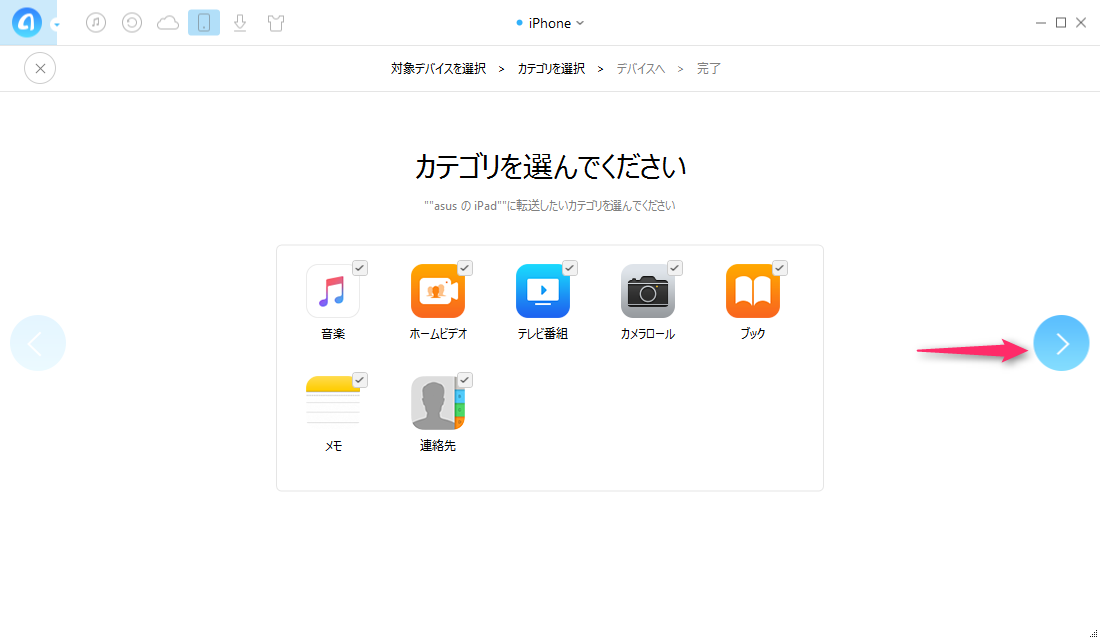Uncheck the ホームビデオ checkbox
1100x640 pixels.
point(464,268)
